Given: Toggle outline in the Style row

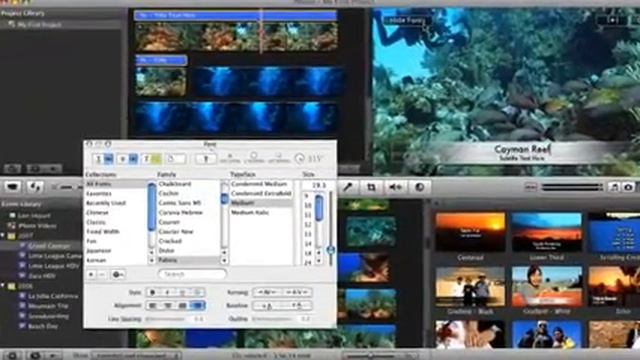Looking at the screenshot, I should (x=198, y=292).
